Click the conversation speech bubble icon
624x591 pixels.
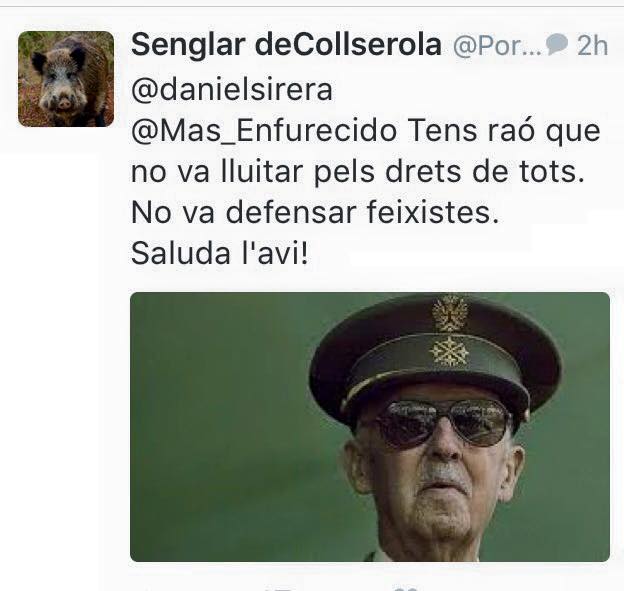pyautogui.click(x=557, y=44)
